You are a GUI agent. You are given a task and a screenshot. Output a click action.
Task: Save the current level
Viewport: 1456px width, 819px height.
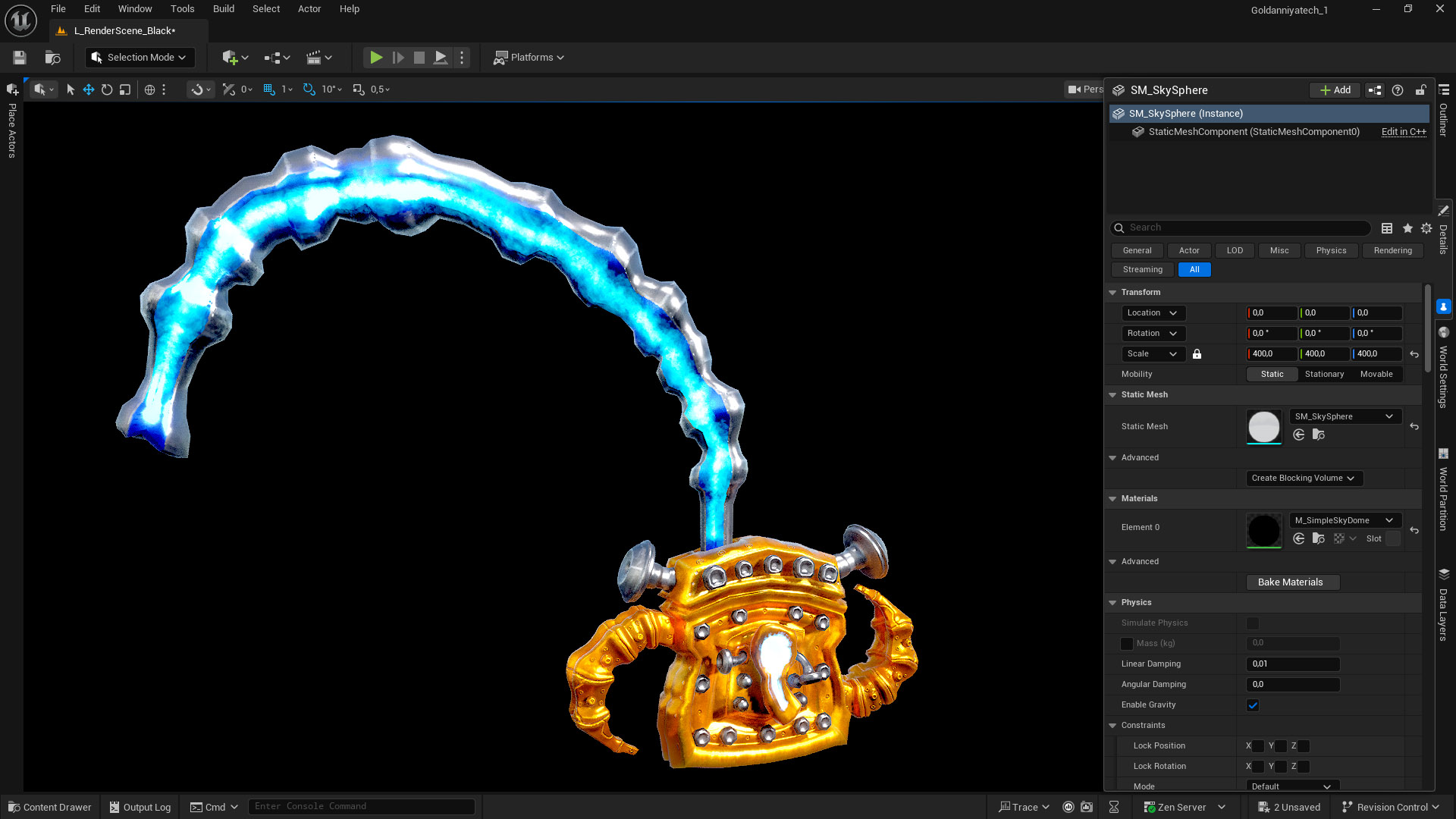pos(19,57)
